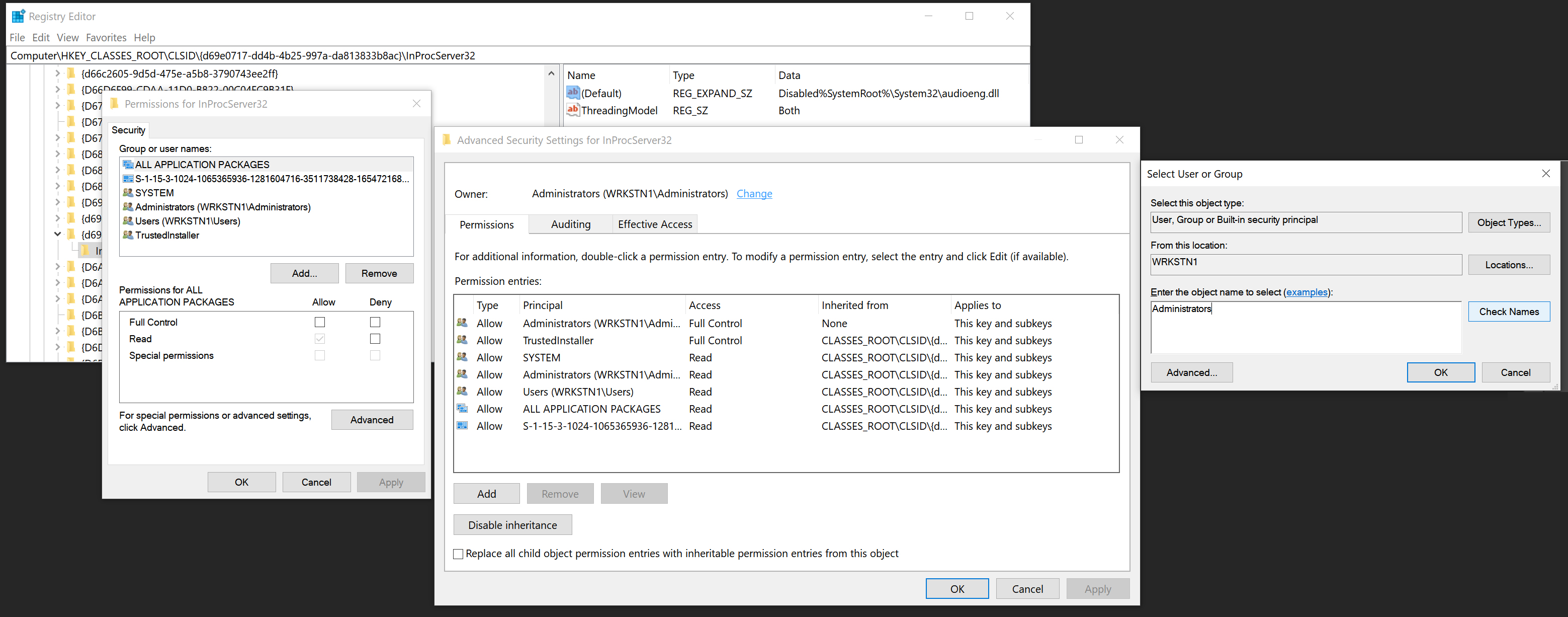
Task: Tick Full Control Allow checkbox
Action: [x=319, y=322]
